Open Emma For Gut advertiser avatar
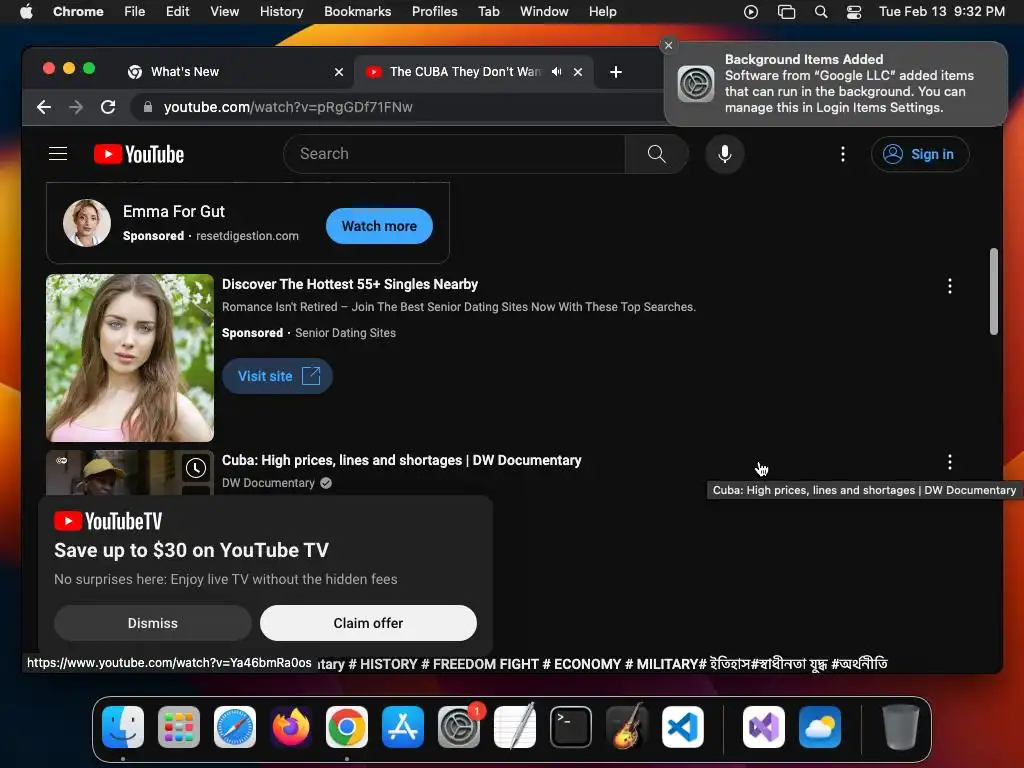The height and width of the screenshot is (768, 1024). (87, 223)
